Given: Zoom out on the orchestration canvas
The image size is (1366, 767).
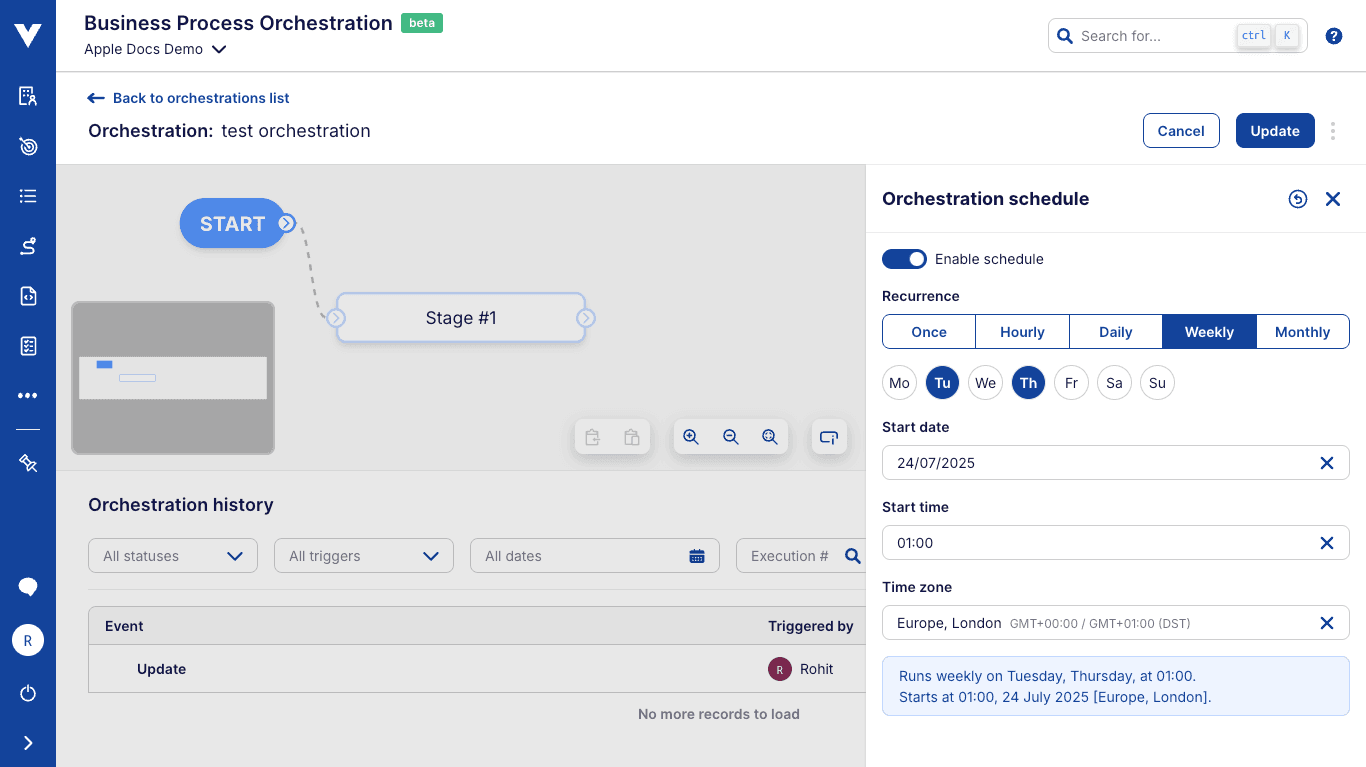Looking at the screenshot, I should 730,436.
